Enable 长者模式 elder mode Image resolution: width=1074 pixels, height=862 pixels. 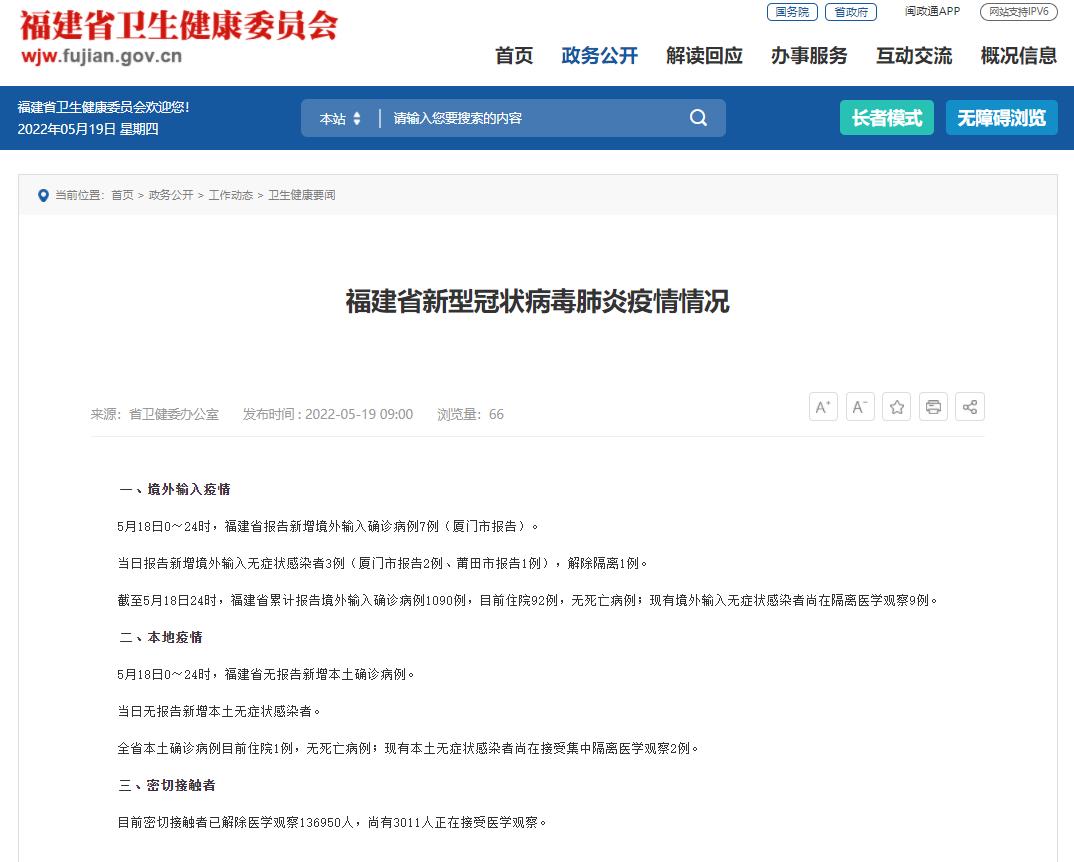tap(887, 118)
